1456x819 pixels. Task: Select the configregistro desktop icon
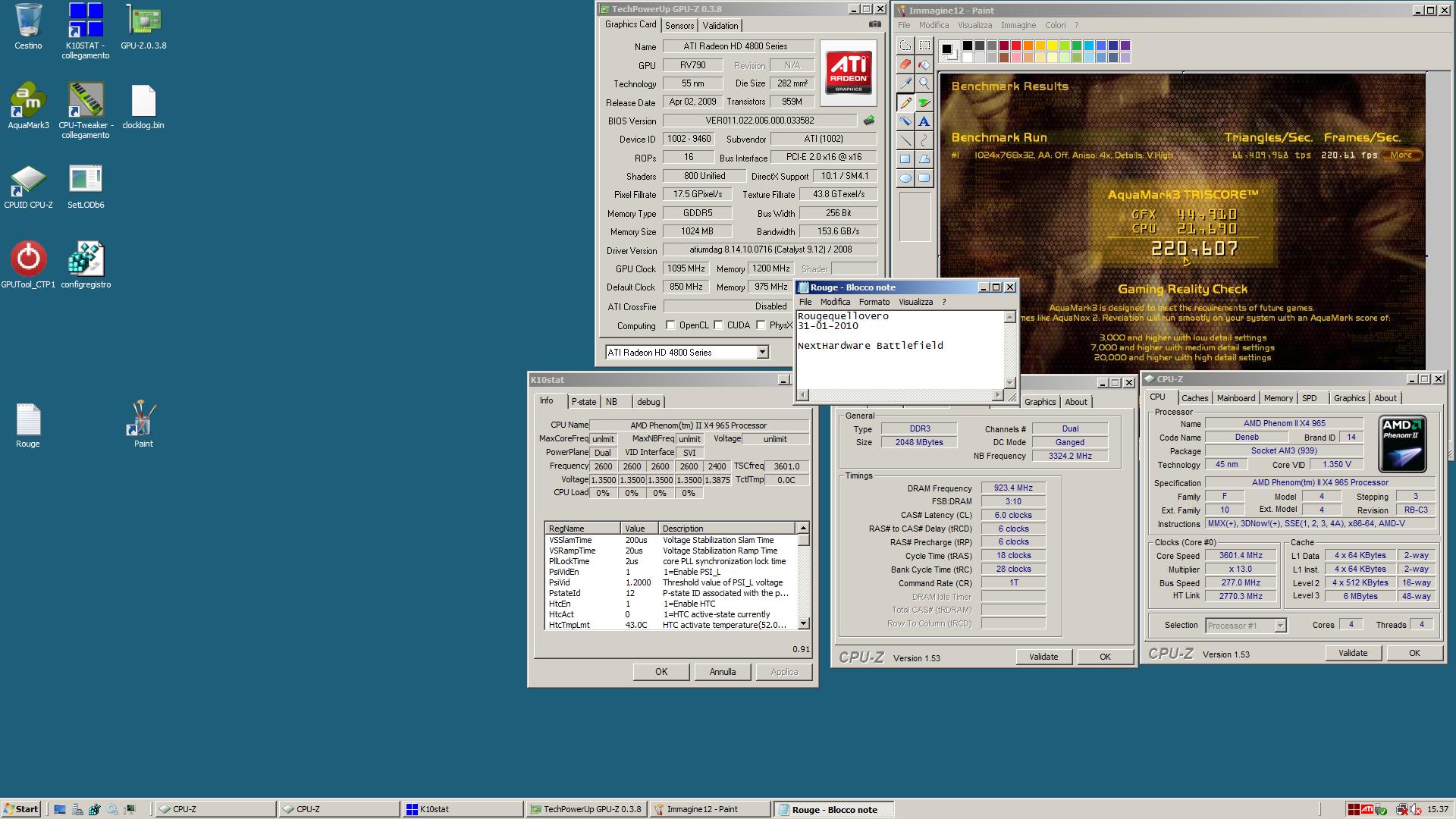(86, 265)
